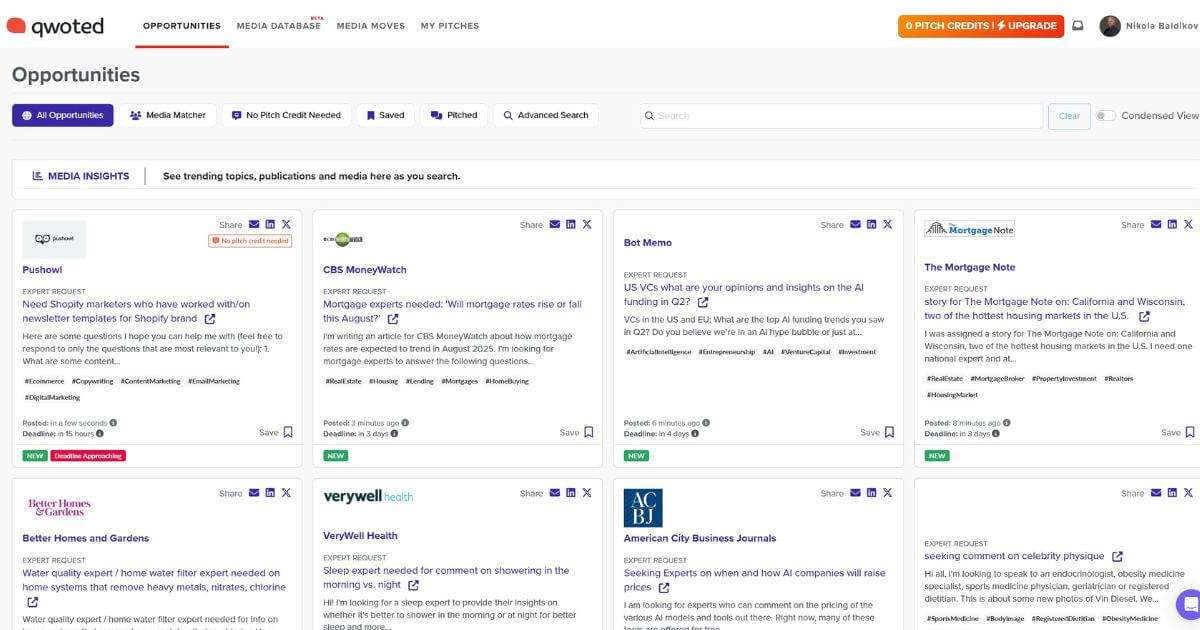This screenshot has height=630, width=1200.
Task: Open the profile menu for Nikola Baldikov
Action: tap(1110, 25)
